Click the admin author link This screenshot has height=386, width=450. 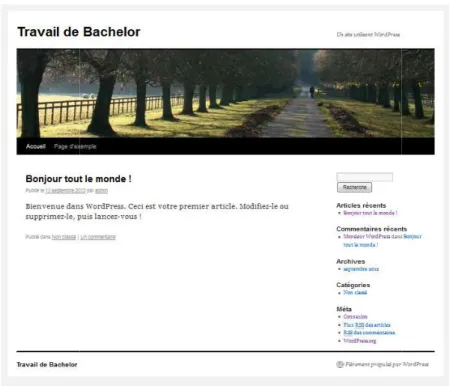point(101,191)
